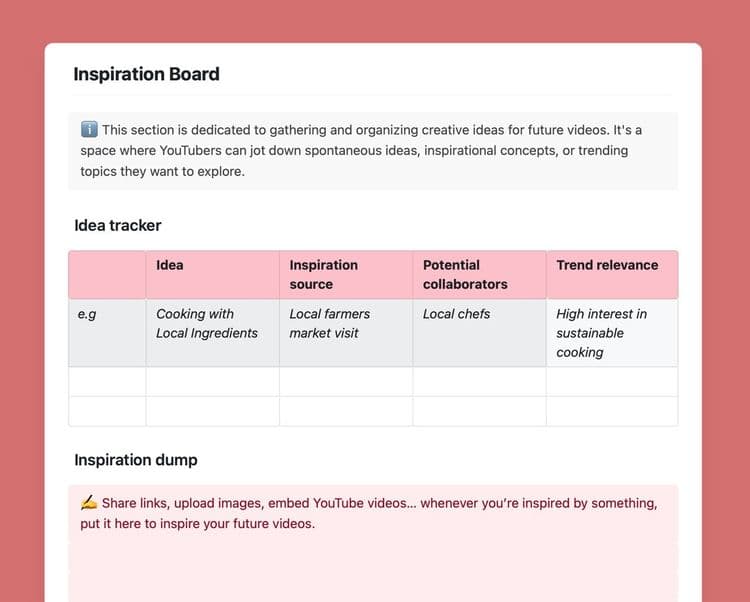Click the empty Idea cell below the example row
The height and width of the screenshot is (602, 750).
(212, 382)
